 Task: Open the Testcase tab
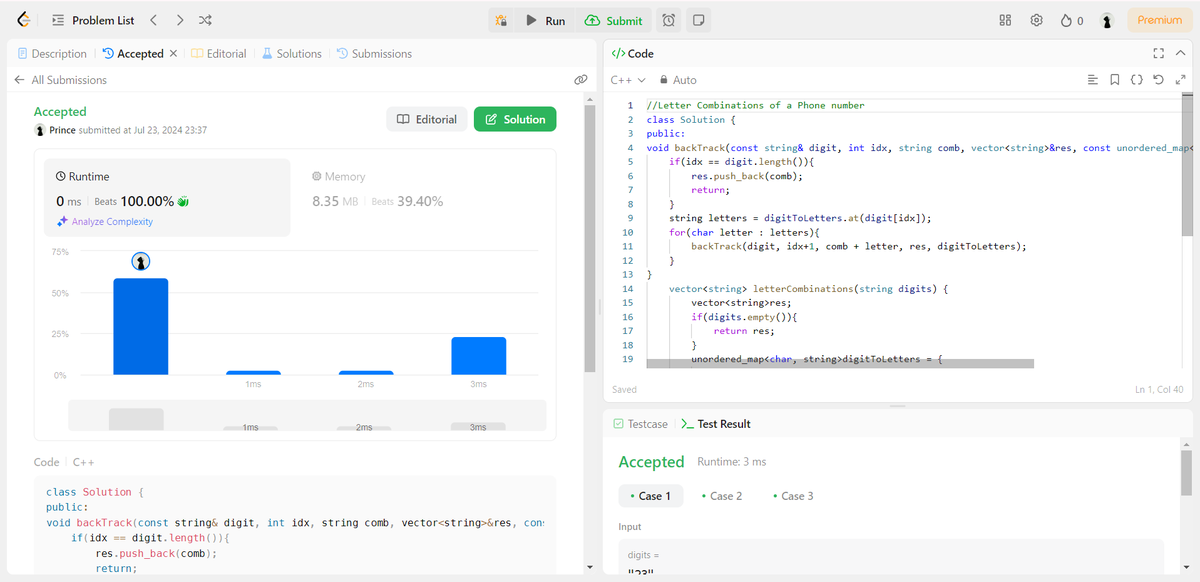(x=640, y=424)
